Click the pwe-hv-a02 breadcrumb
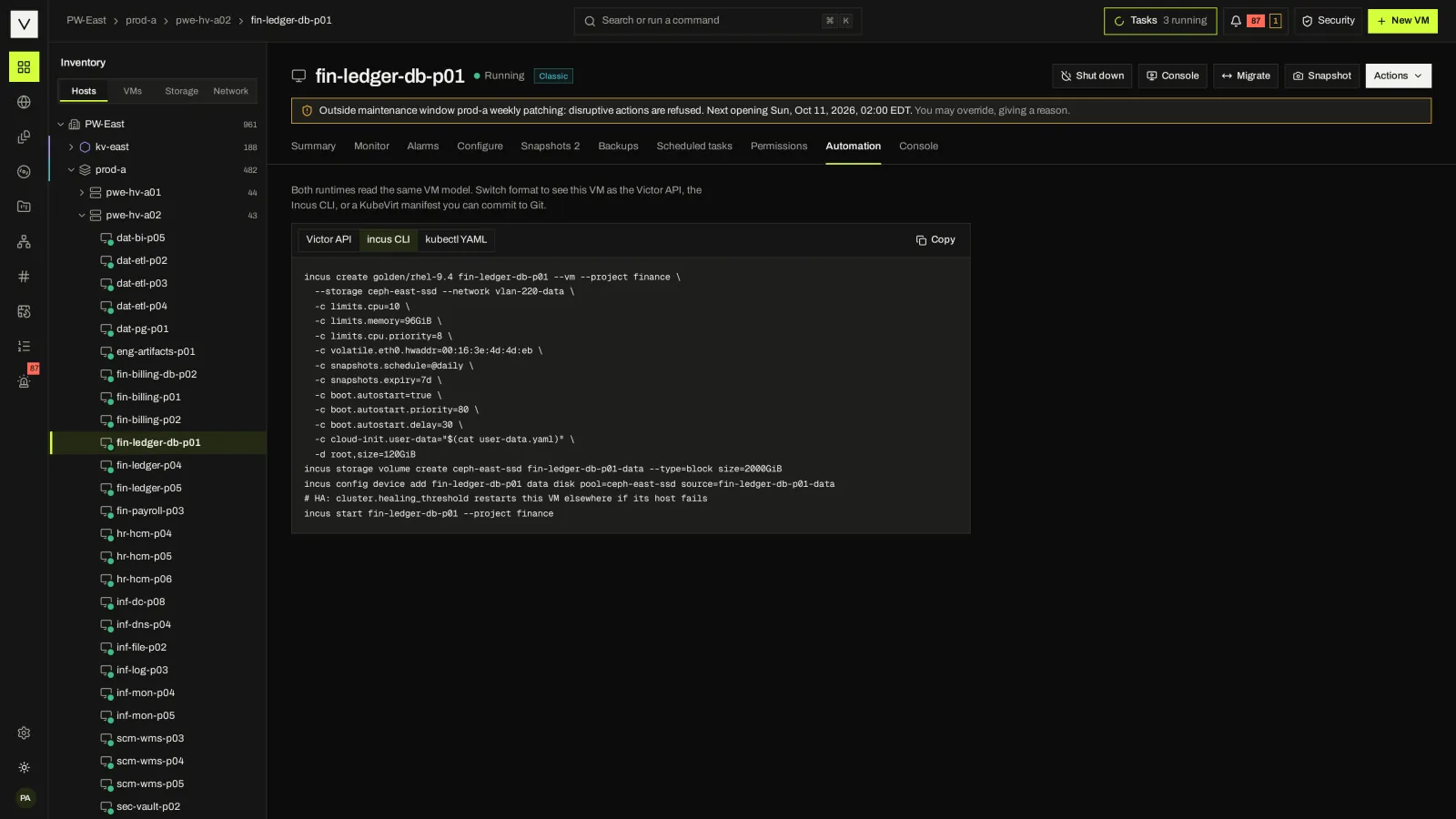 tap(203, 21)
